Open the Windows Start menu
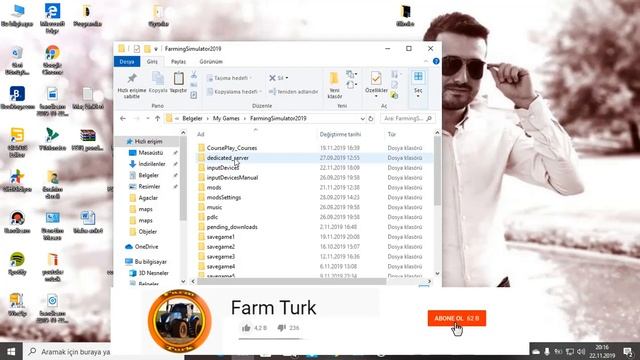 point(11,351)
